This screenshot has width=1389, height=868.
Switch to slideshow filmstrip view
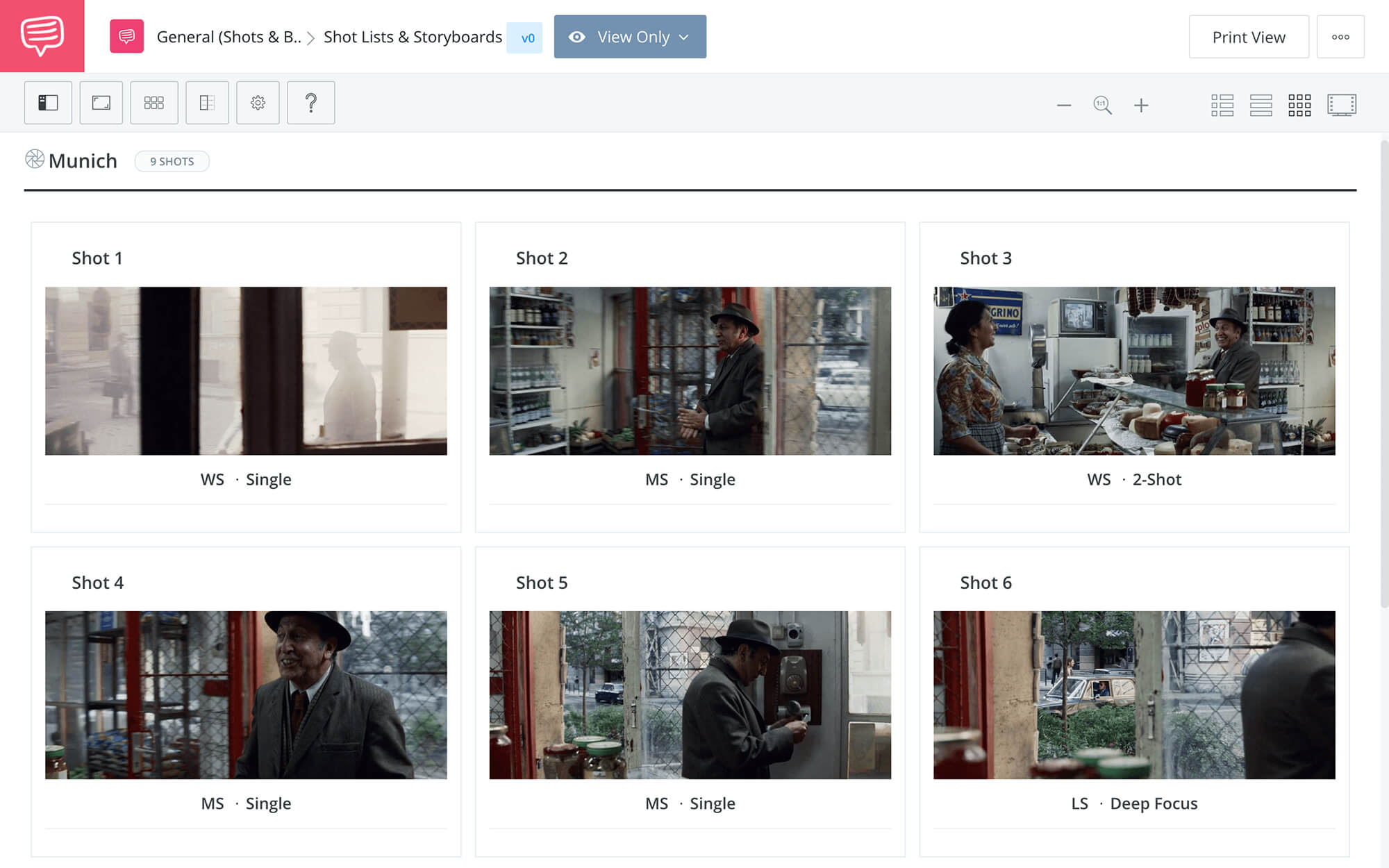1342,105
